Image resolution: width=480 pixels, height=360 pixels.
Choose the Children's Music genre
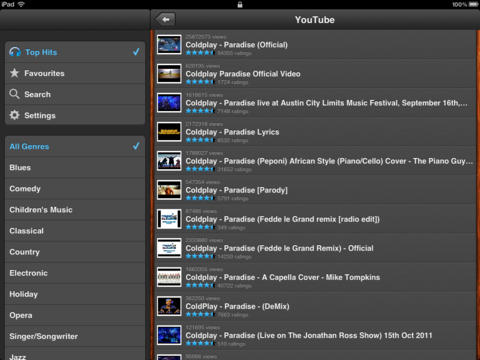pyautogui.click(x=75, y=210)
